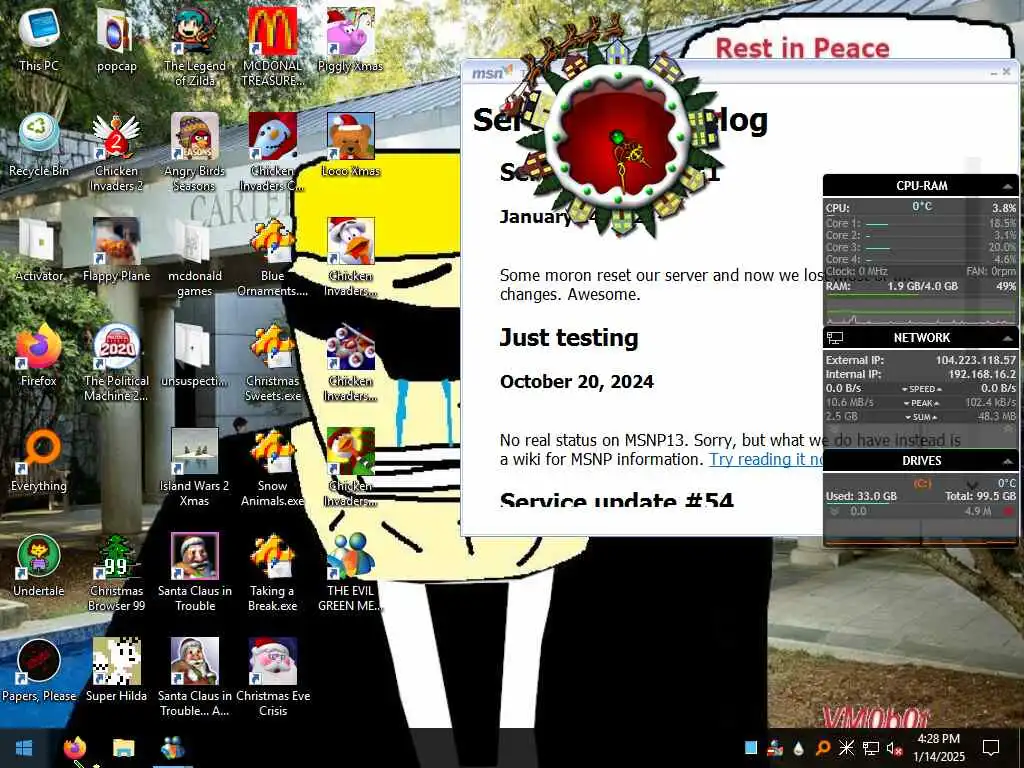Open the mcdonald games folder

pyautogui.click(x=195, y=257)
